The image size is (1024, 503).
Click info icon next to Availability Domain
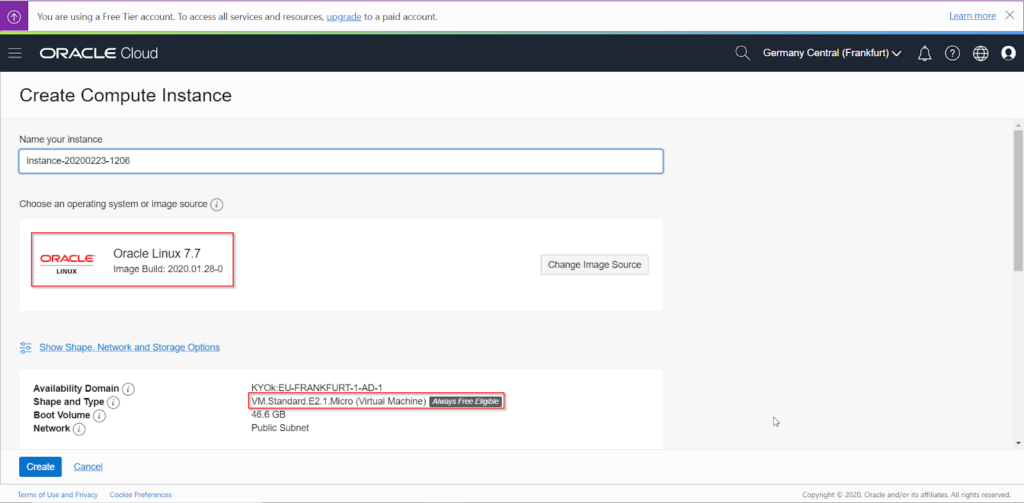(x=129, y=388)
